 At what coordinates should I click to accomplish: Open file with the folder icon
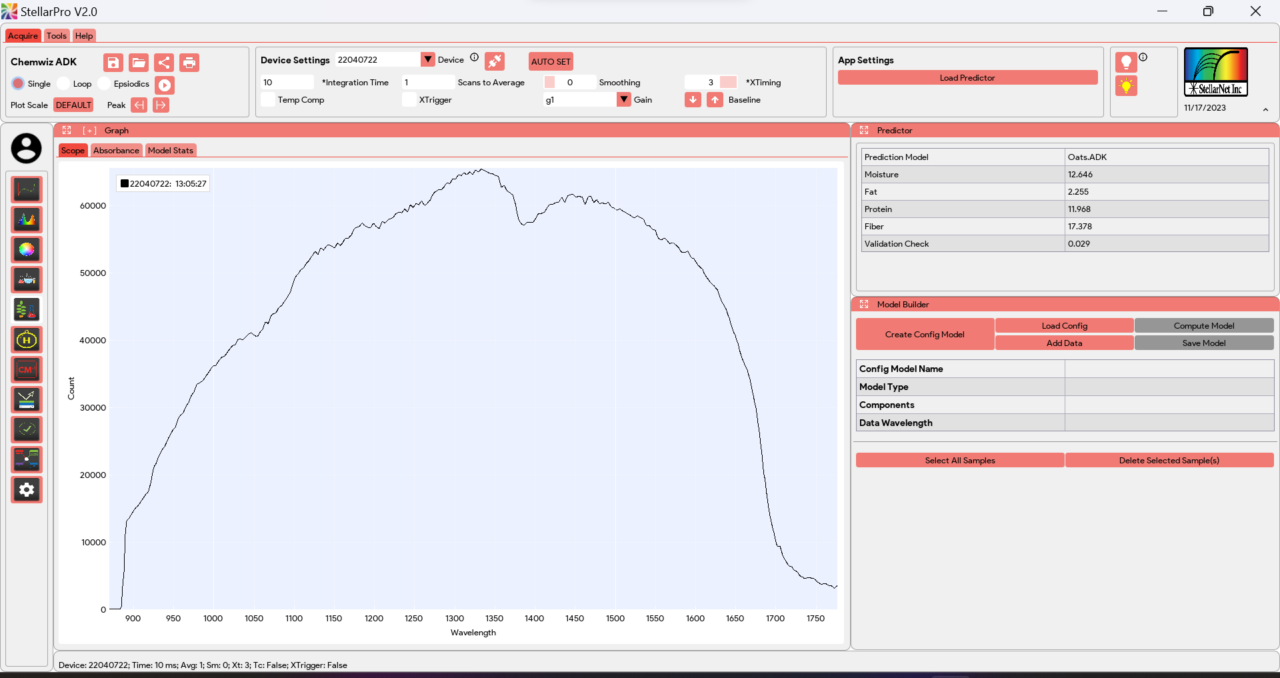[x=138, y=62]
